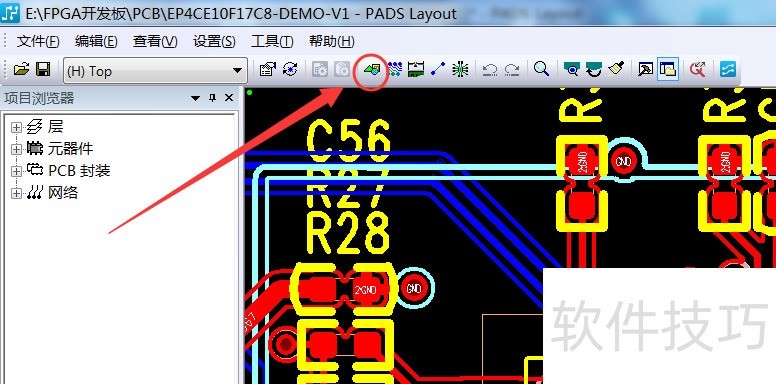Open the Design toolbar icon
776x384 pixels.
(x=394, y=69)
